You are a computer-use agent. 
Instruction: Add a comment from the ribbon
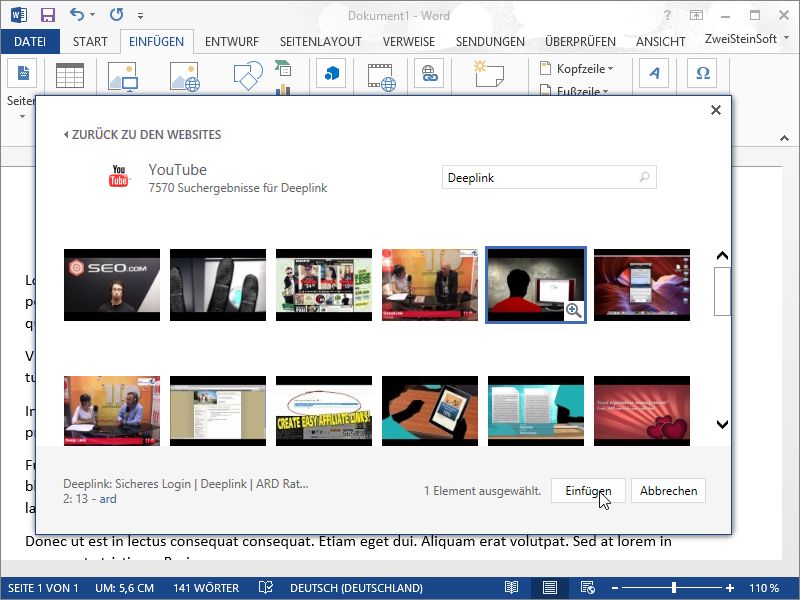click(489, 73)
